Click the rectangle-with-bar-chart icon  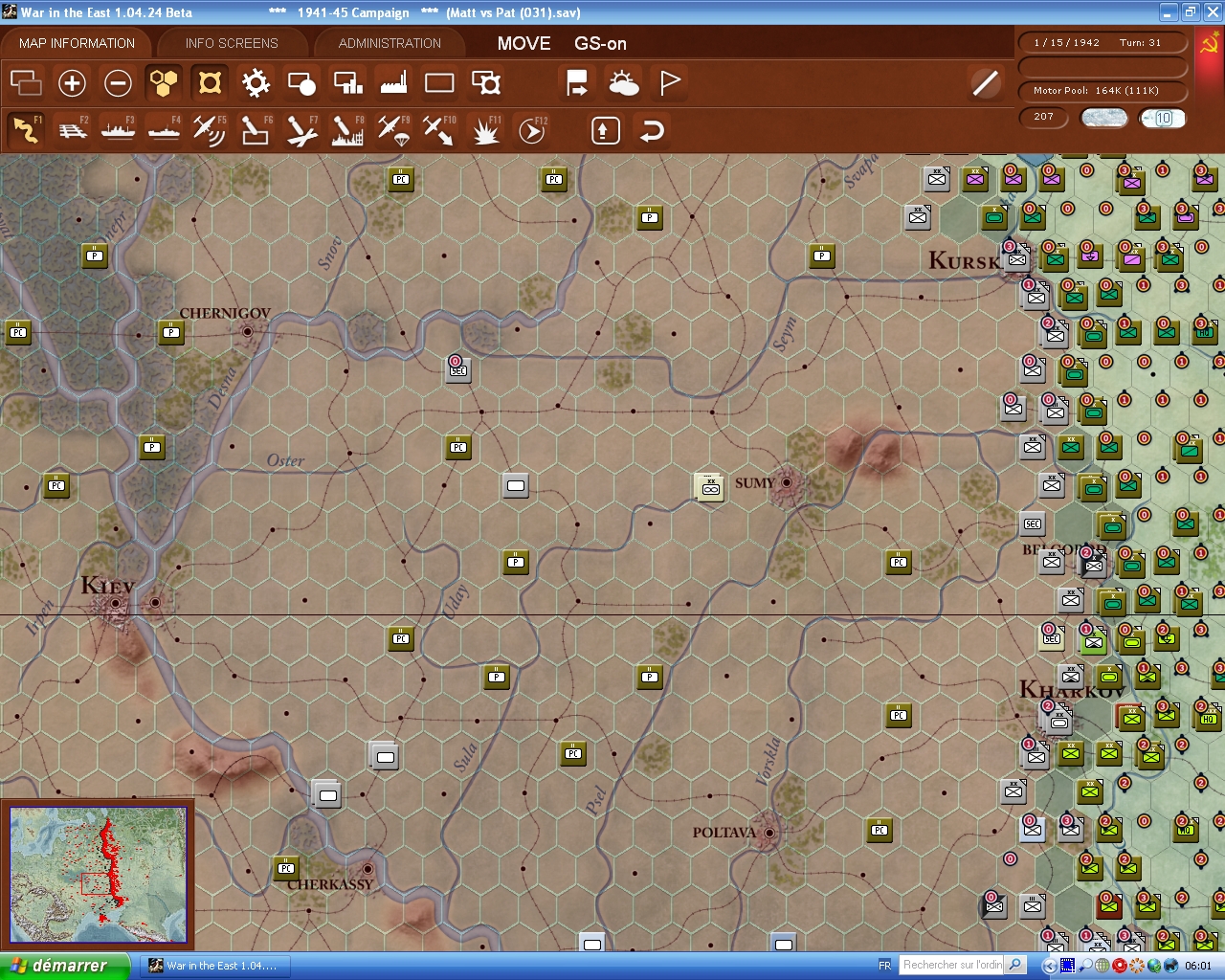pos(347,83)
